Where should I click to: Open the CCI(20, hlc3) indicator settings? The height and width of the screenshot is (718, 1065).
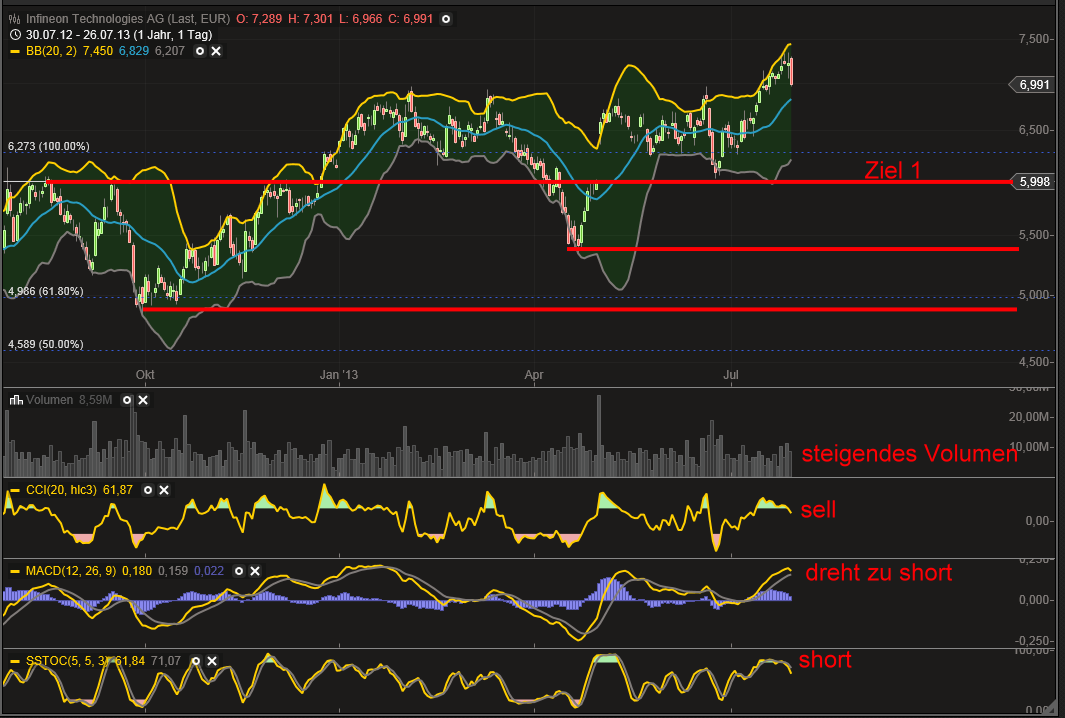(148, 490)
